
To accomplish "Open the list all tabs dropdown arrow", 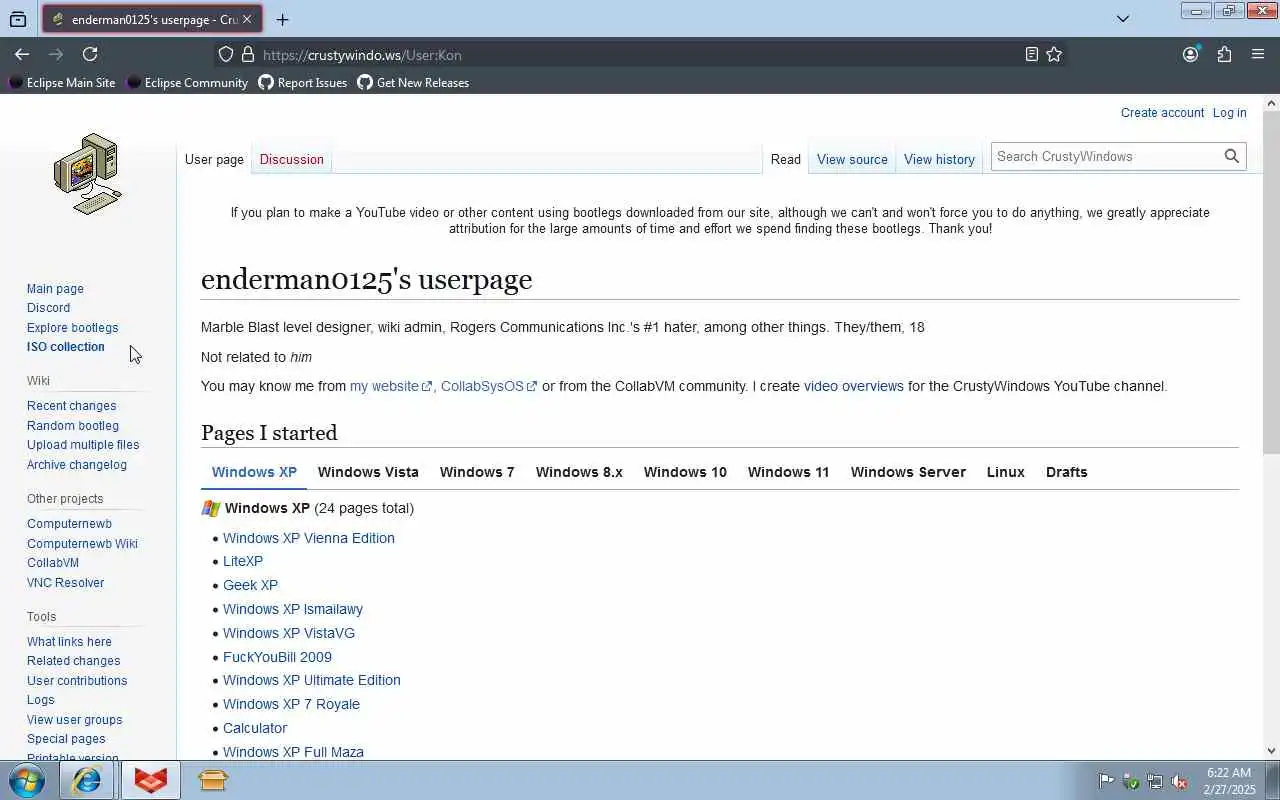I will [1123, 18].
